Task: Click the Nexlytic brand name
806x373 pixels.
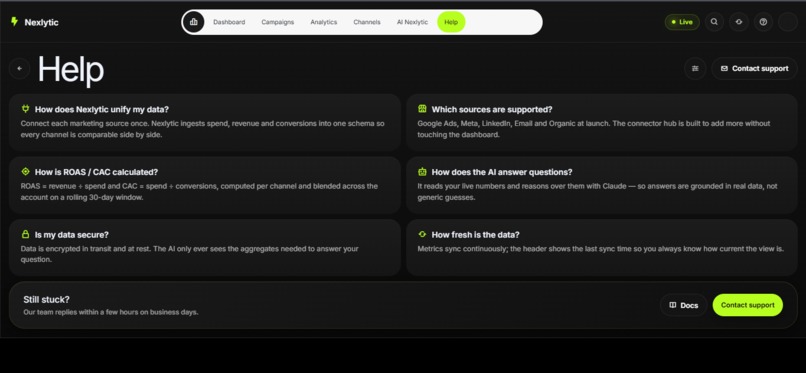Action: [x=42, y=22]
